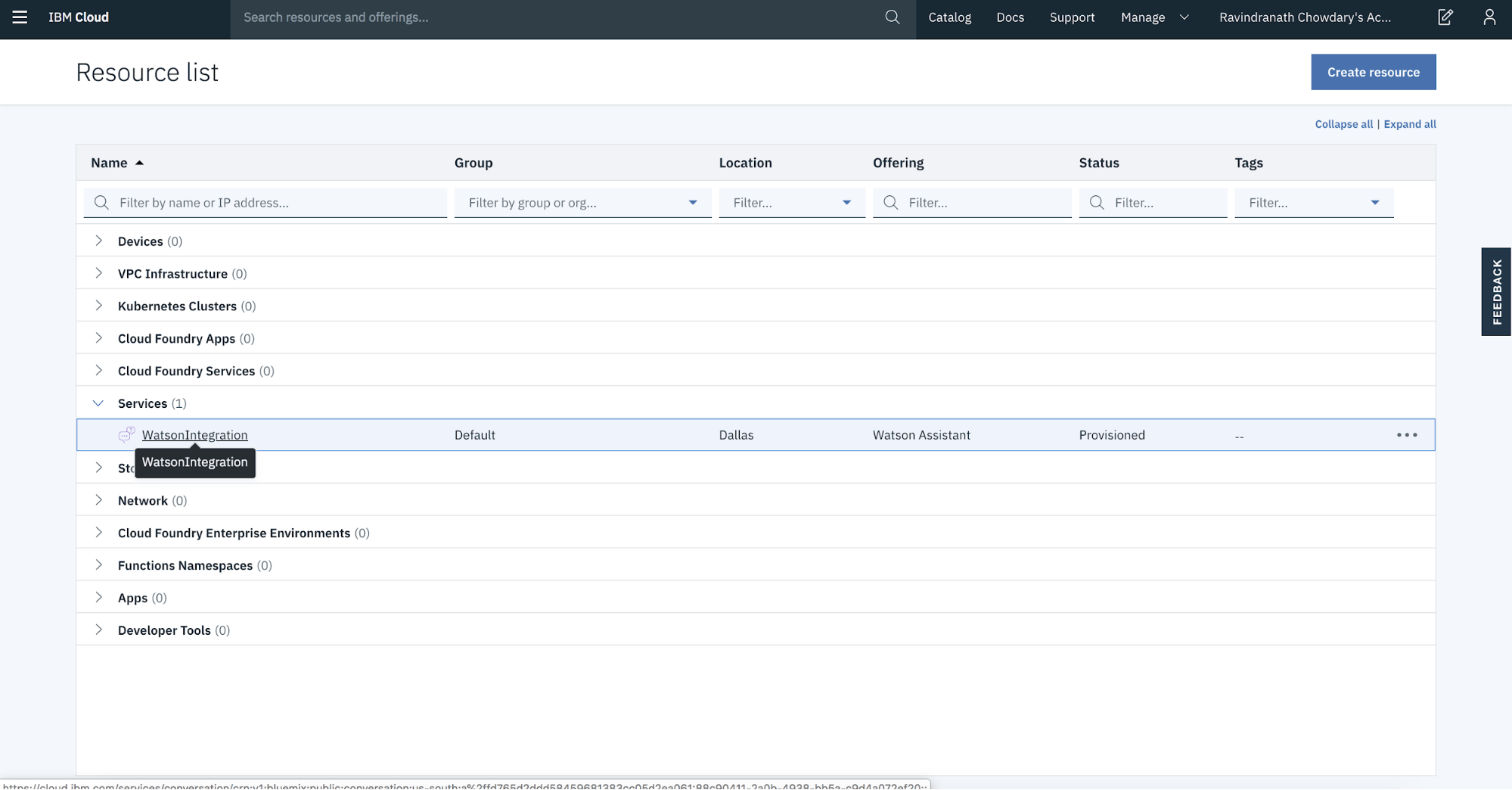Image resolution: width=1512 pixels, height=790 pixels.
Task: Click the Feedback side tab
Action: (x=1496, y=291)
